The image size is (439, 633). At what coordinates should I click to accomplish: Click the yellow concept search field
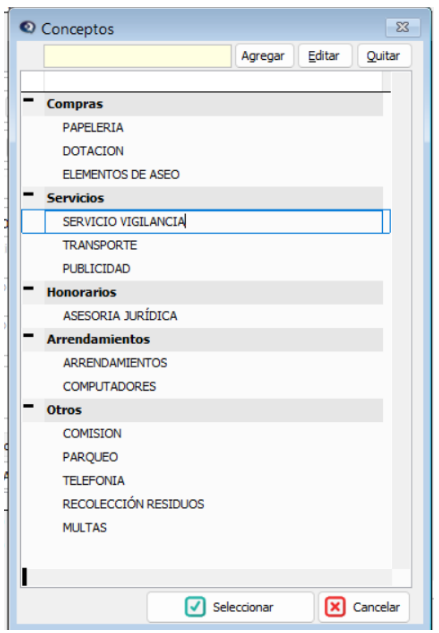point(137,56)
